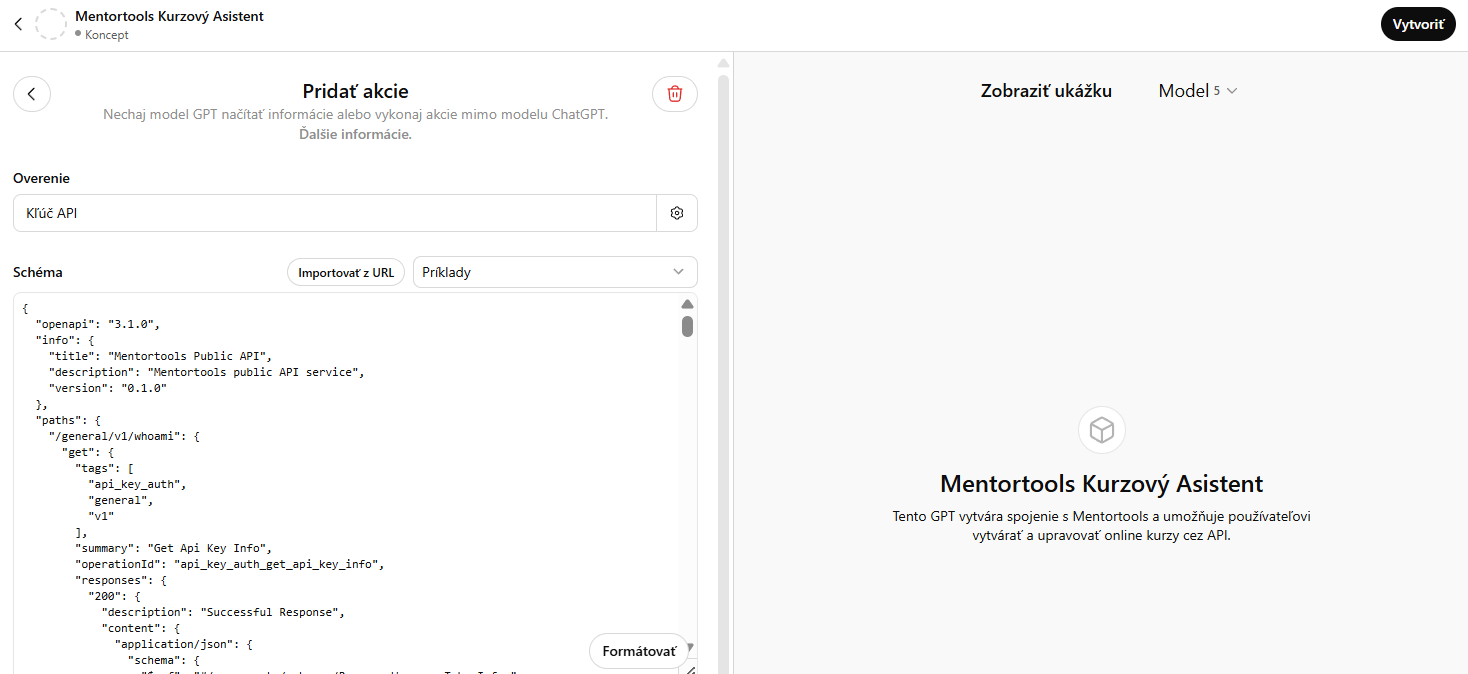The width and height of the screenshot is (1468, 674).
Task: Click the cube icon in preview pane
Action: [x=1102, y=430]
